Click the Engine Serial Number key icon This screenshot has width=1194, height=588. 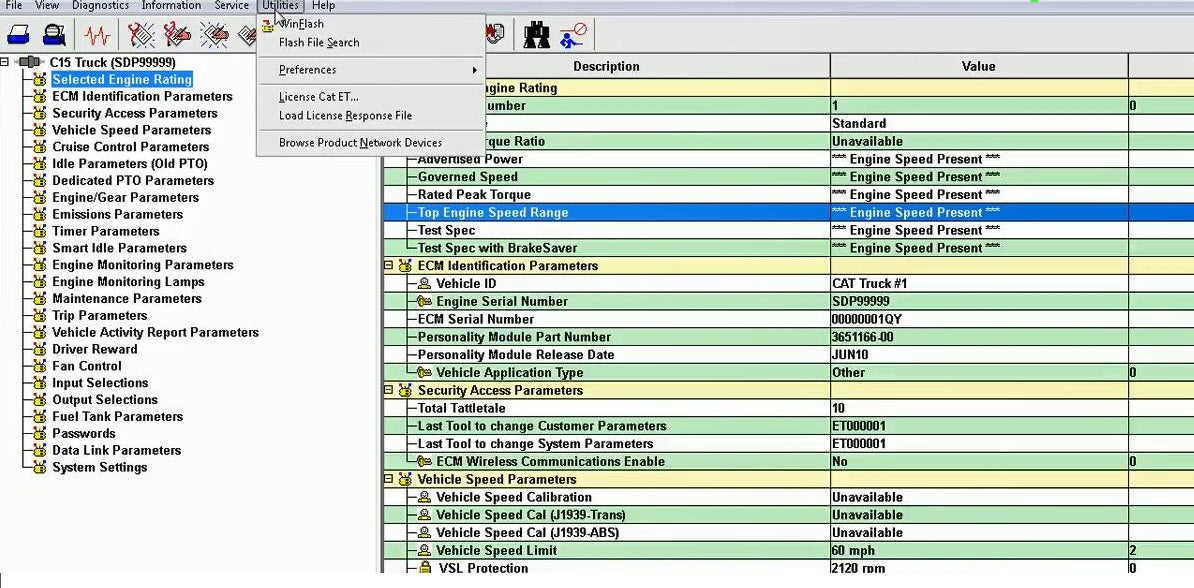point(424,302)
